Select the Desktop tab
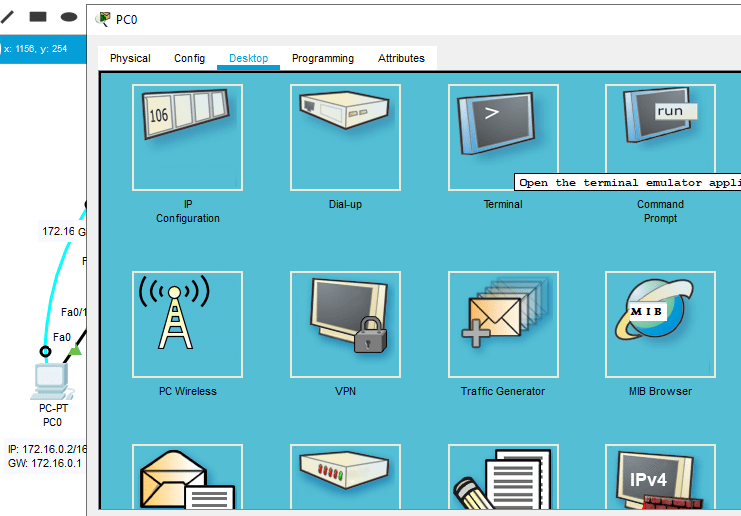 249,58
